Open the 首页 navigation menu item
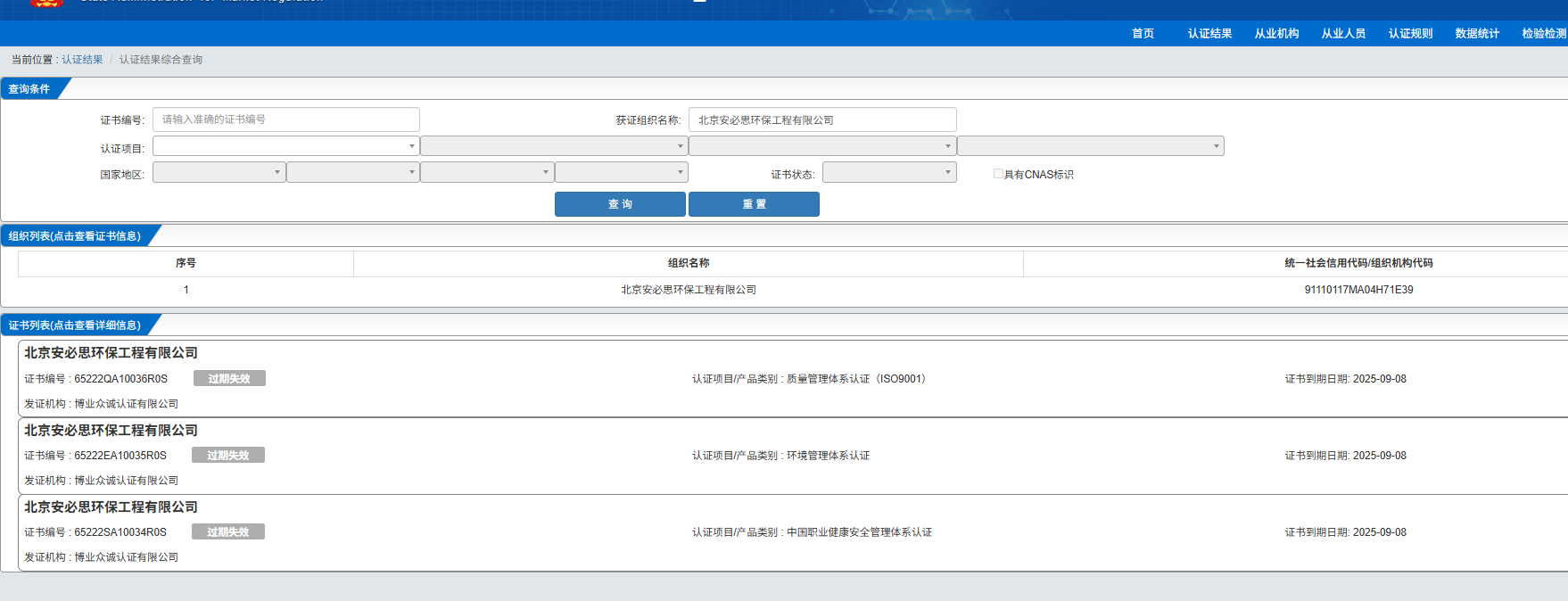Screen dimensions: 1568x601 [x=1143, y=34]
